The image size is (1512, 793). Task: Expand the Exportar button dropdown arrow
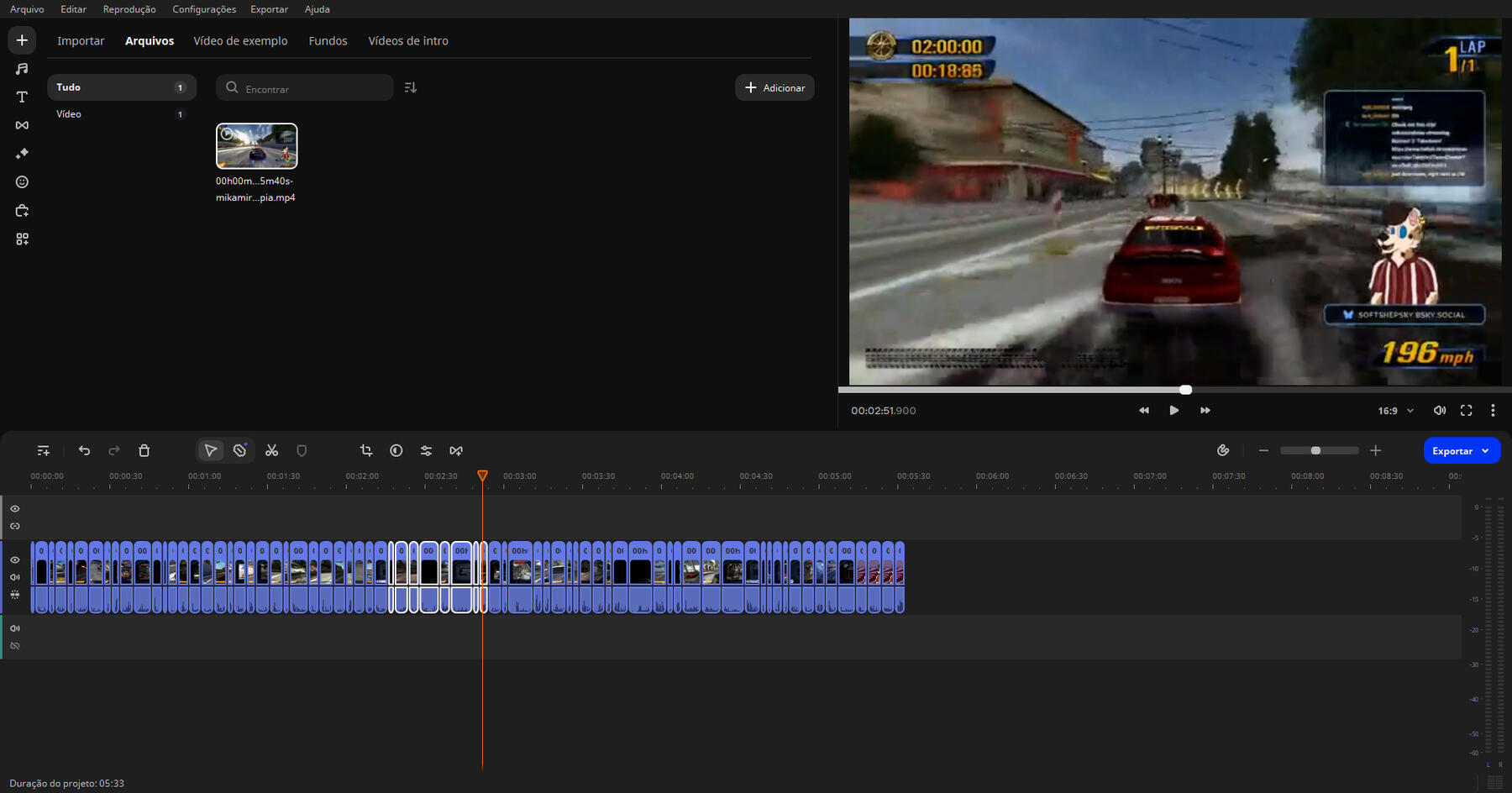(x=1485, y=451)
